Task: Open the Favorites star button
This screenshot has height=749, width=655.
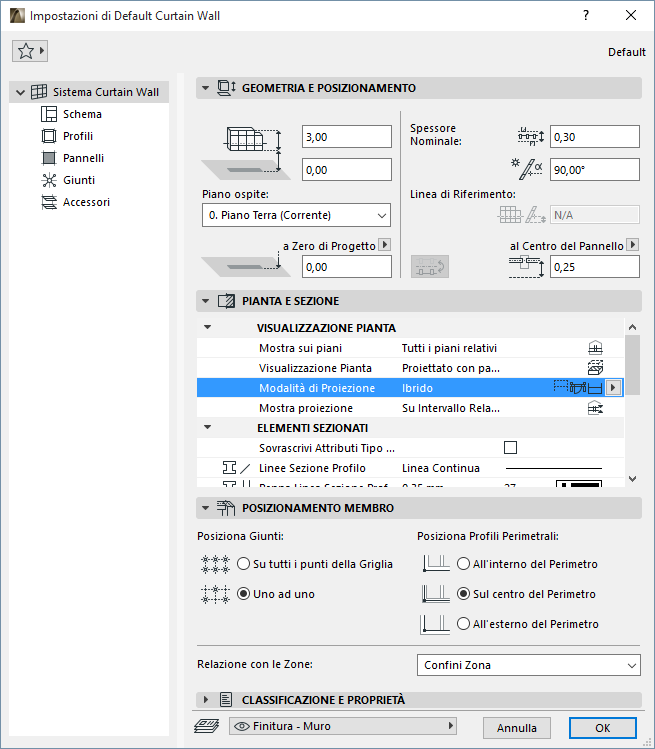Action: [x=30, y=51]
